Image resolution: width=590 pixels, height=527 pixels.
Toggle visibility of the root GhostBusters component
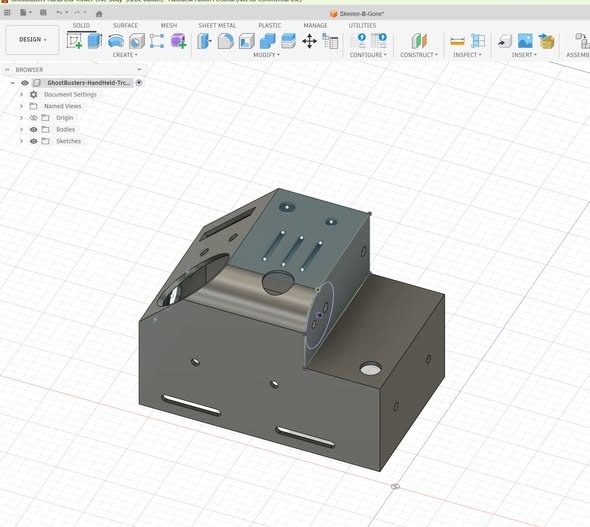[x=25, y=83]
